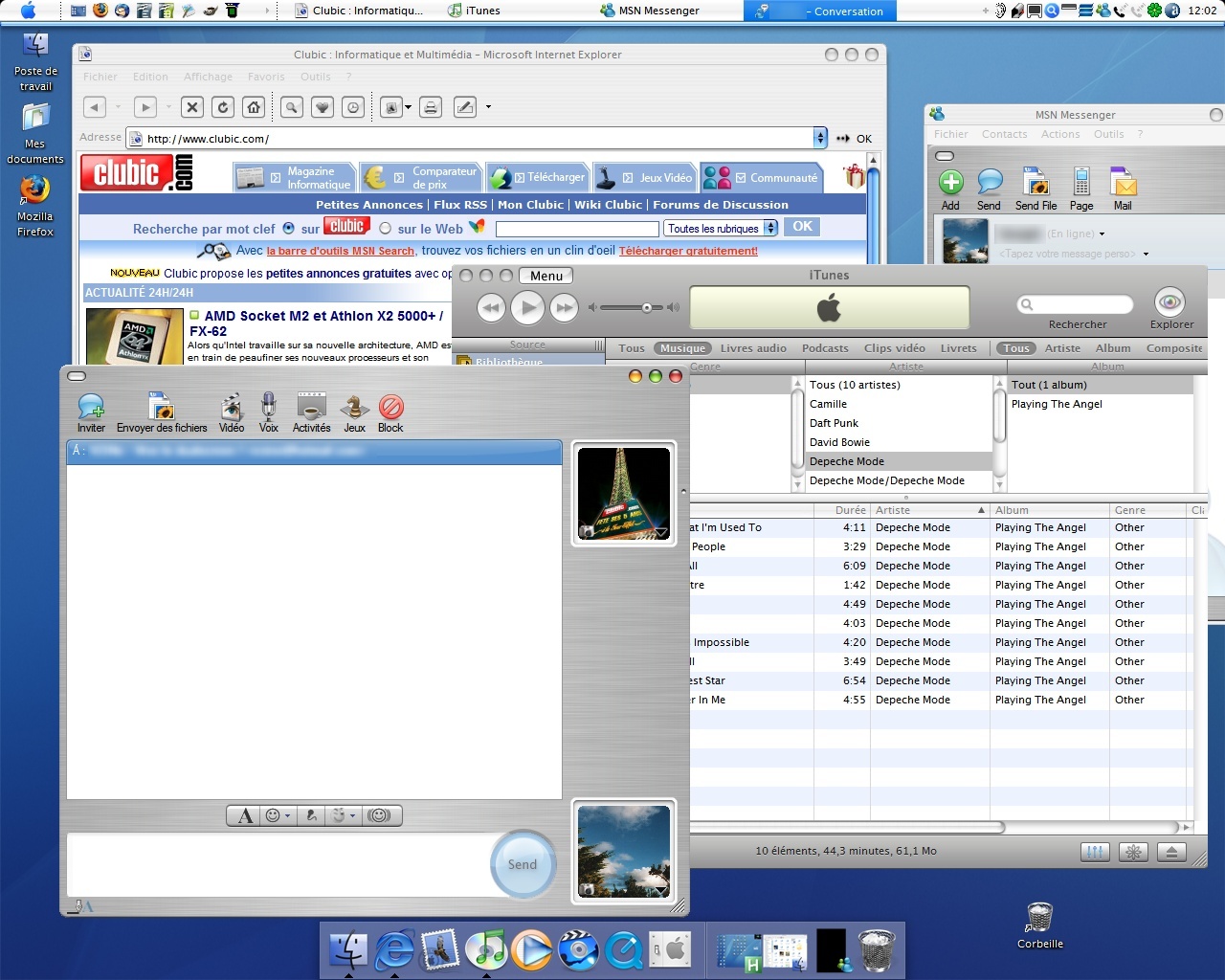Open personal message dropdown arrow in MSN

(x=1146, y=254)
